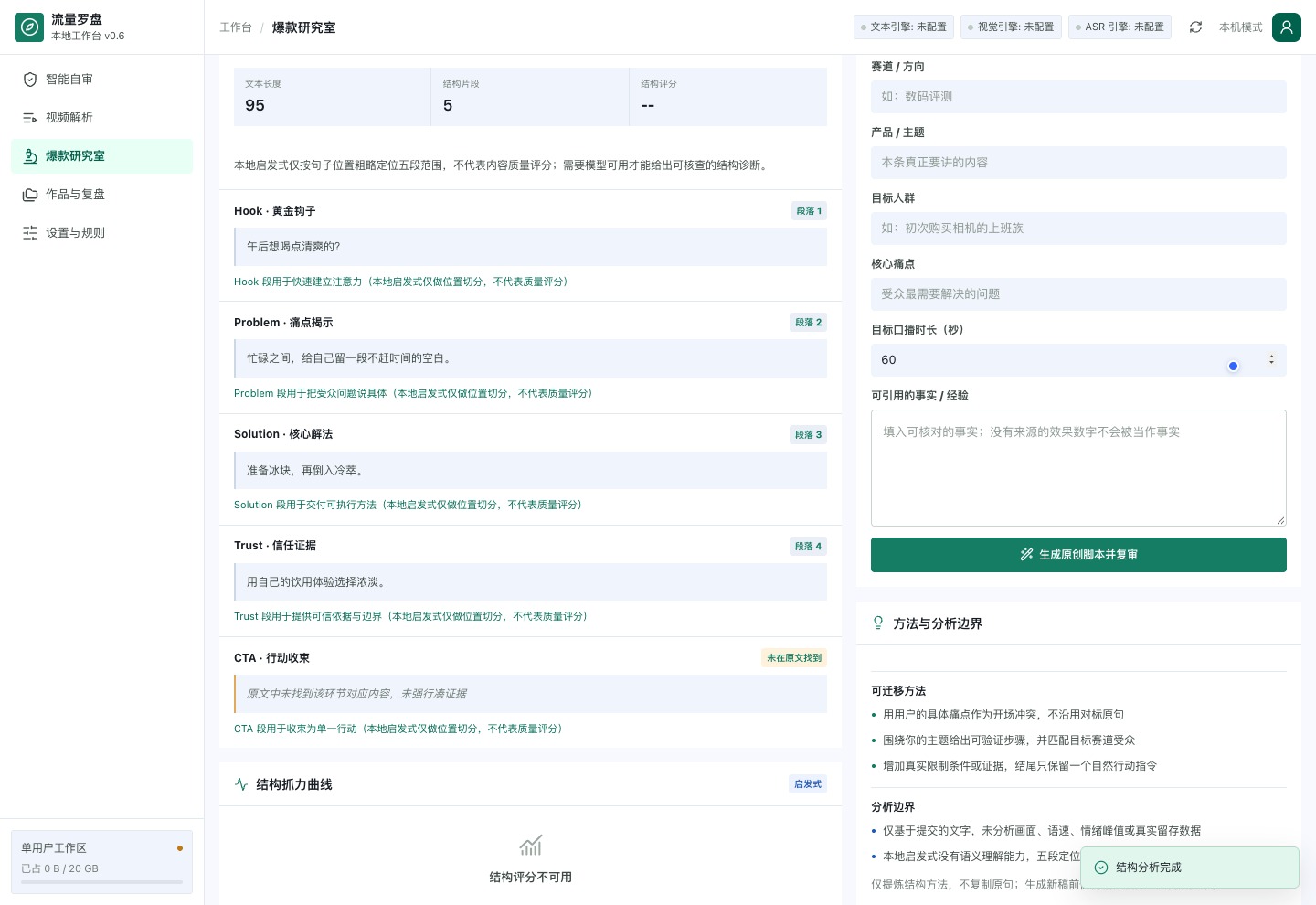This screenshot has height=905, width=1316.
Task: Click the ASR 引擎: 未配置 status badge
Action: tap(1120, 27)
